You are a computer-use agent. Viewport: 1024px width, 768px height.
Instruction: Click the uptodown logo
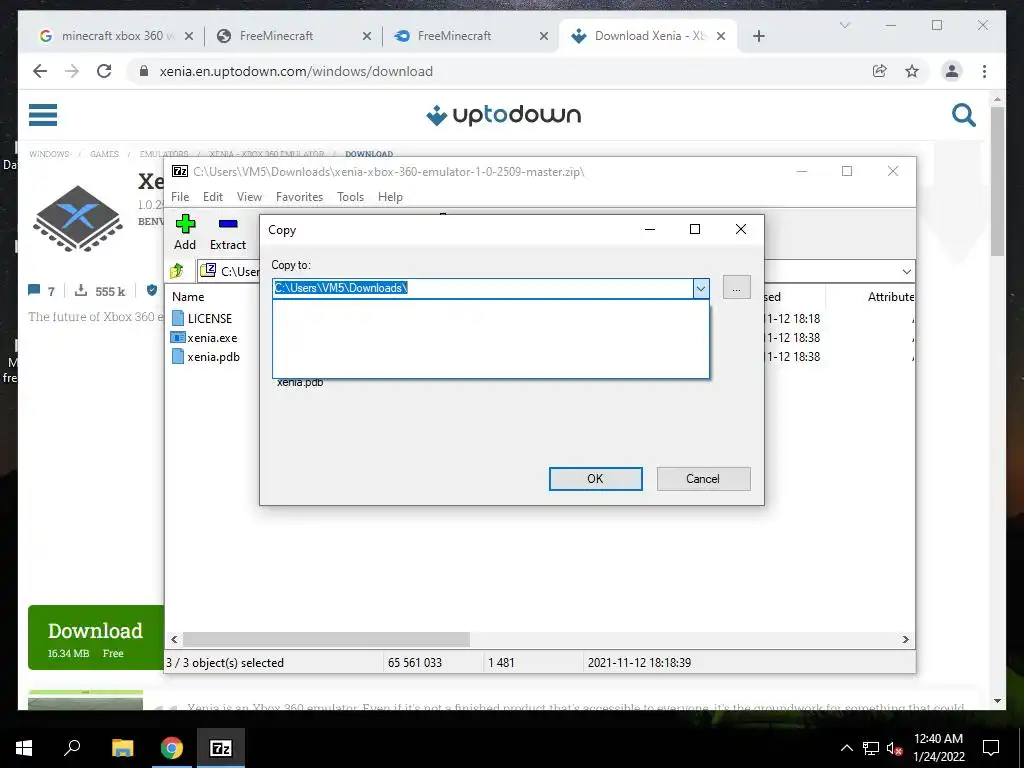point(503,115)
